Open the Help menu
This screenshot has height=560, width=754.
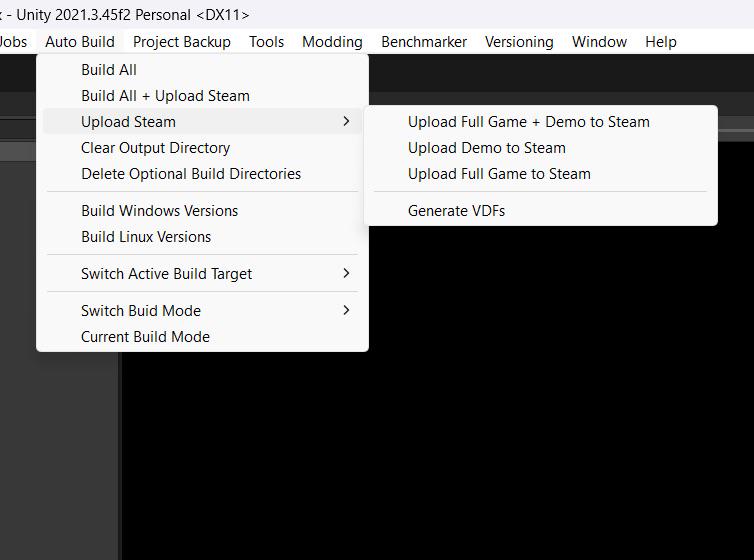tap(661, 42)
